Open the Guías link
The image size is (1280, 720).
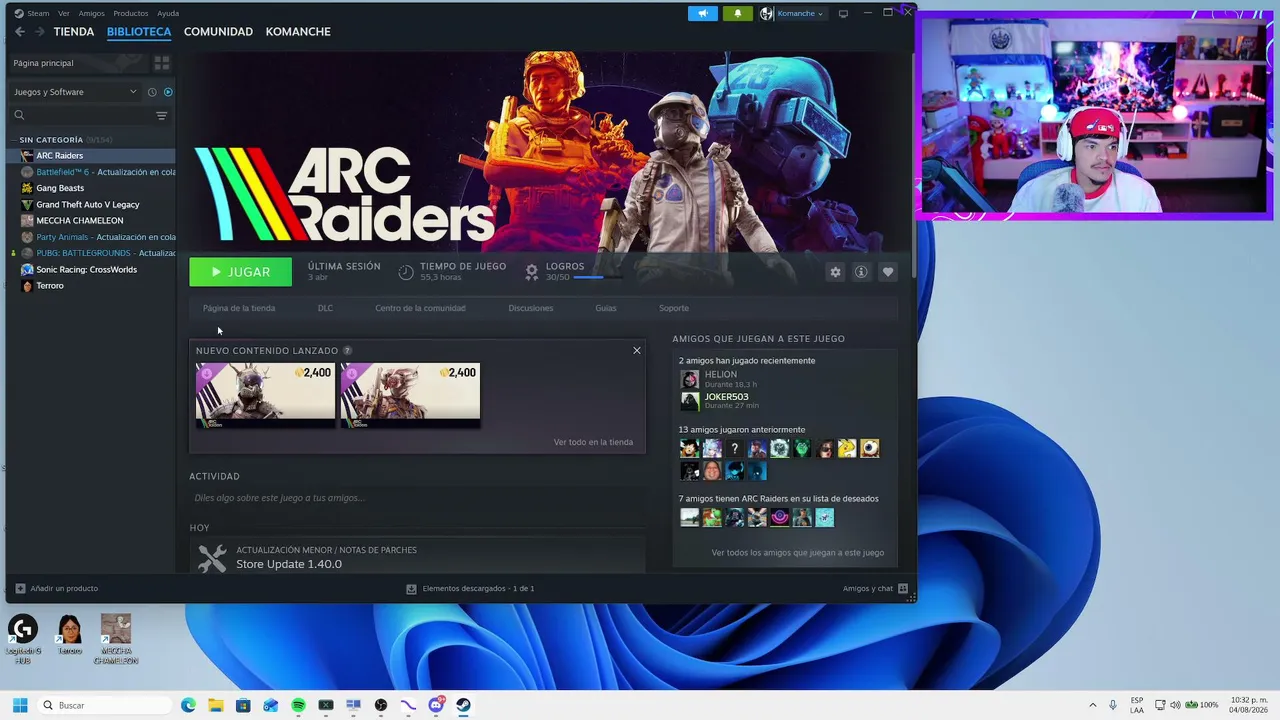point(606,308)
